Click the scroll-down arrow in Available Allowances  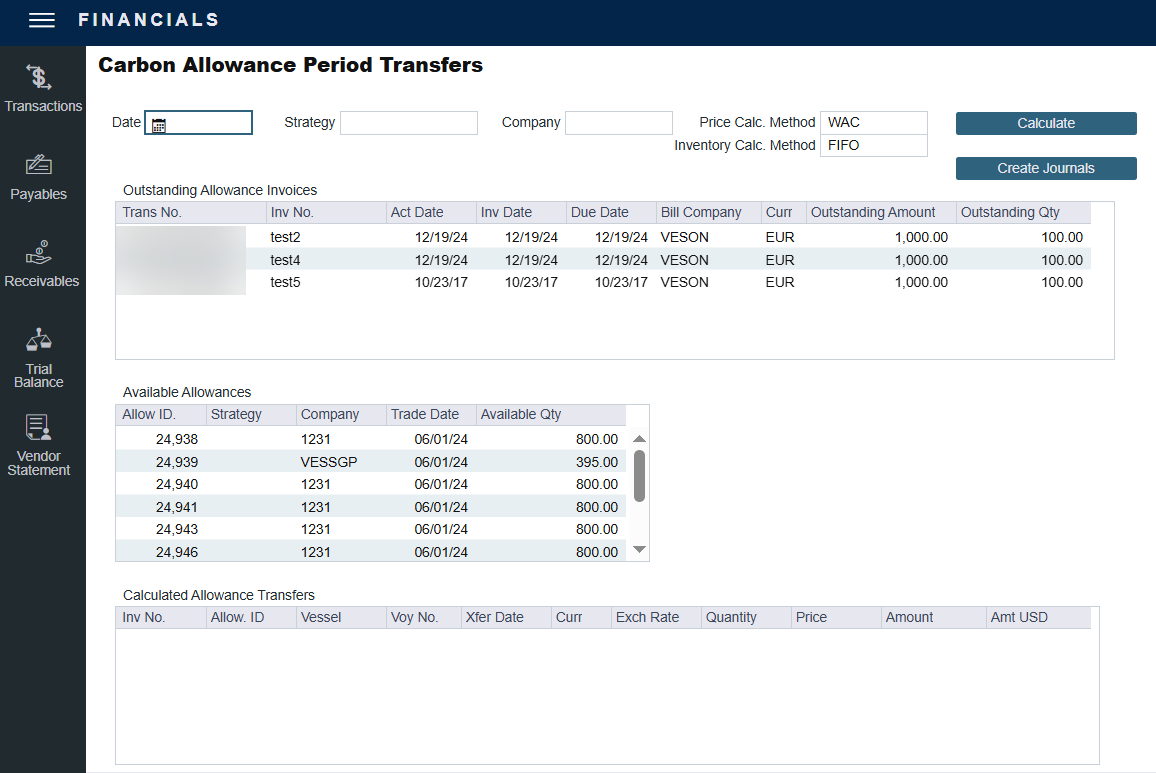pyautogui.click(x=638, y=550)
